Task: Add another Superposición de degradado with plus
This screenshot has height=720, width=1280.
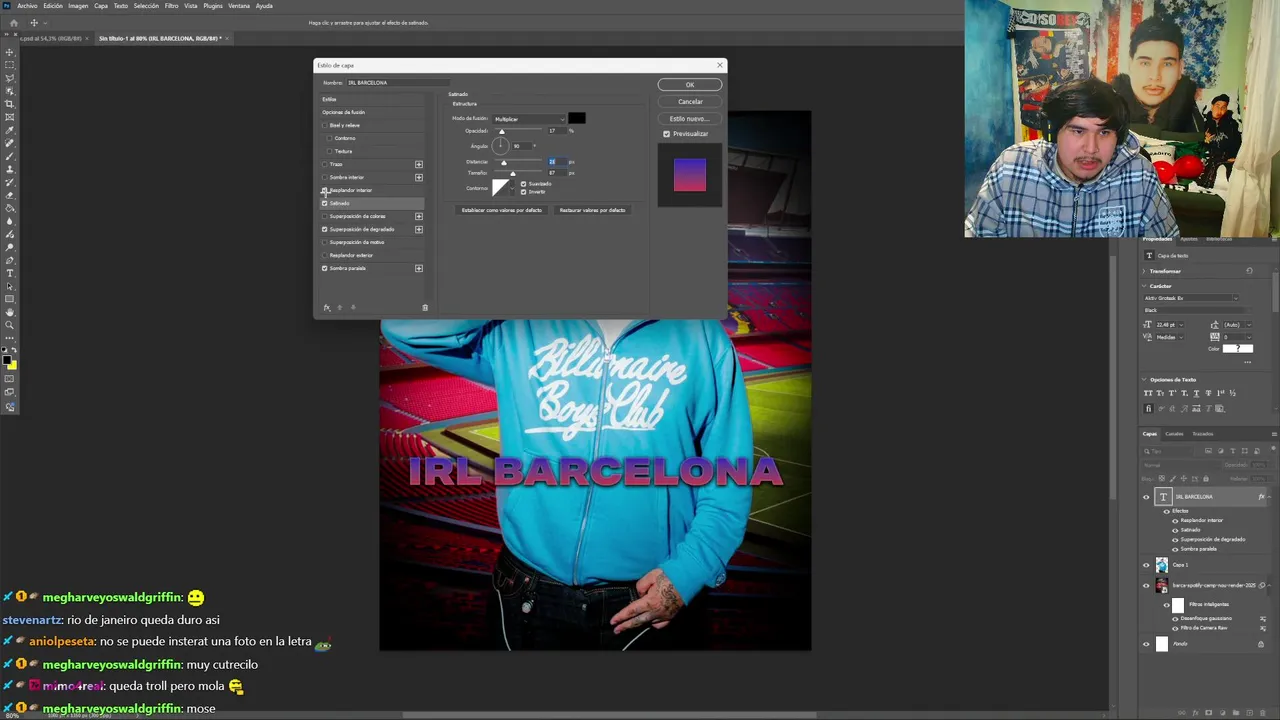Action: tap(419, 229)
